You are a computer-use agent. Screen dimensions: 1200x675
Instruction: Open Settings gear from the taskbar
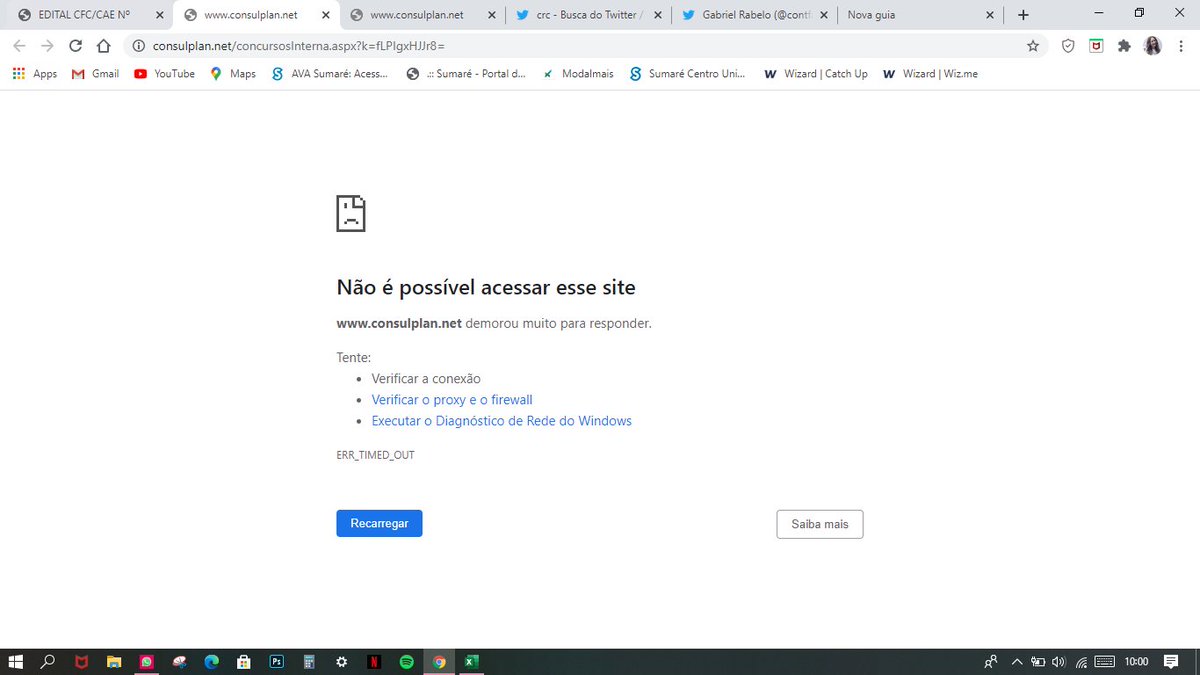pos(341,661)
